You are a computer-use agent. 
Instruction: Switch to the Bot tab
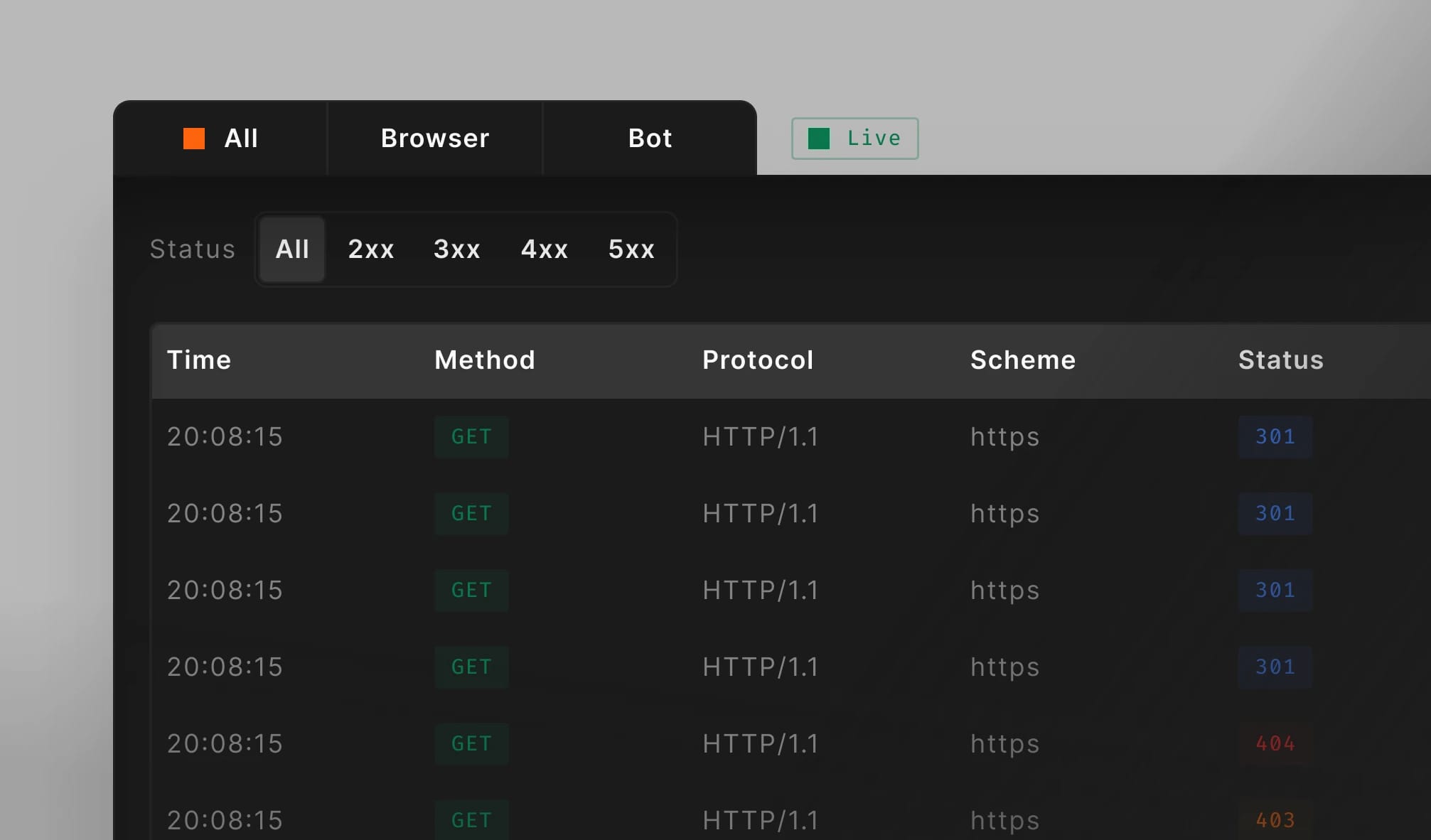click(x=650, y=139)
